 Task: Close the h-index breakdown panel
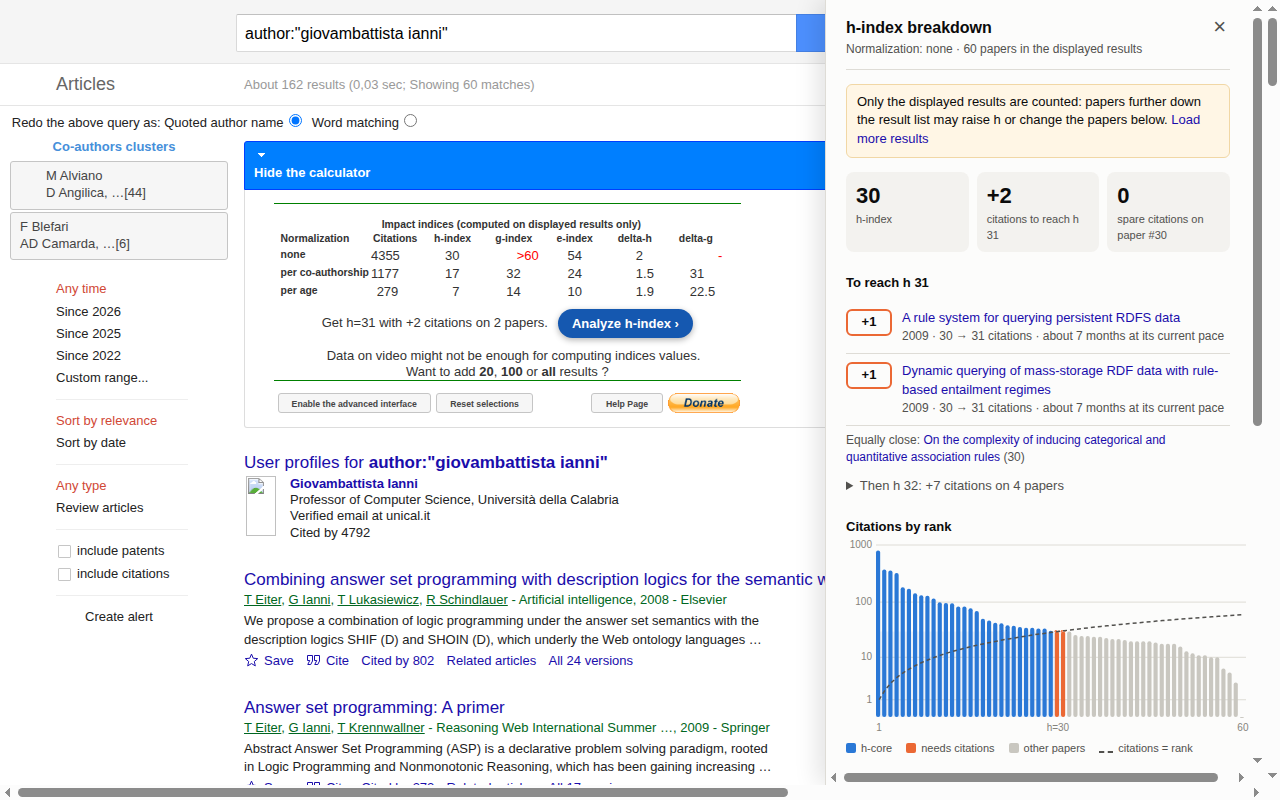click(x=1219, y=27)
